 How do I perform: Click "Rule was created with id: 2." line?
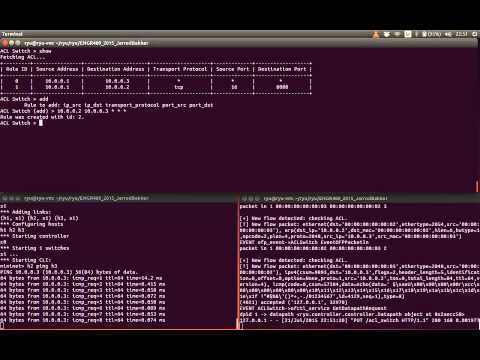pyautogui.click(x=42, y=117)
